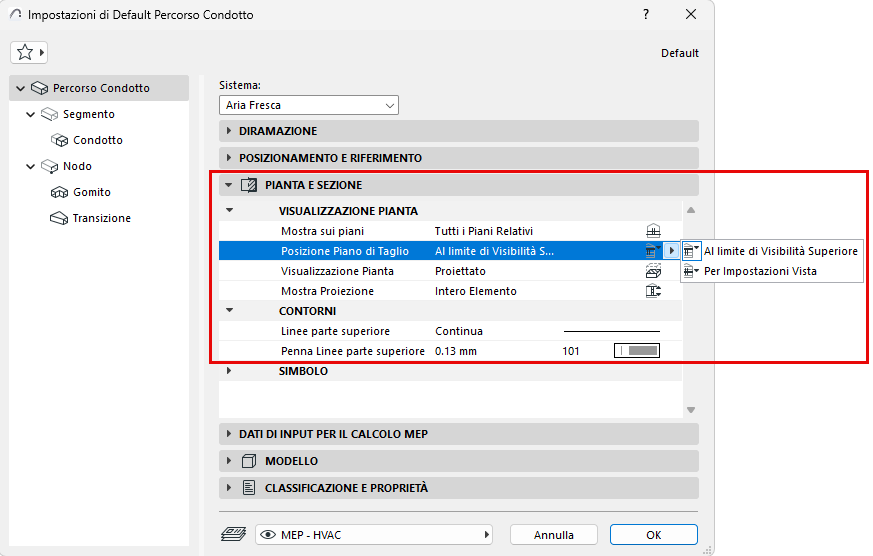873x556 pixels.
Task: Click the list scroll down arrow
Action: click(x=691, y=410)
